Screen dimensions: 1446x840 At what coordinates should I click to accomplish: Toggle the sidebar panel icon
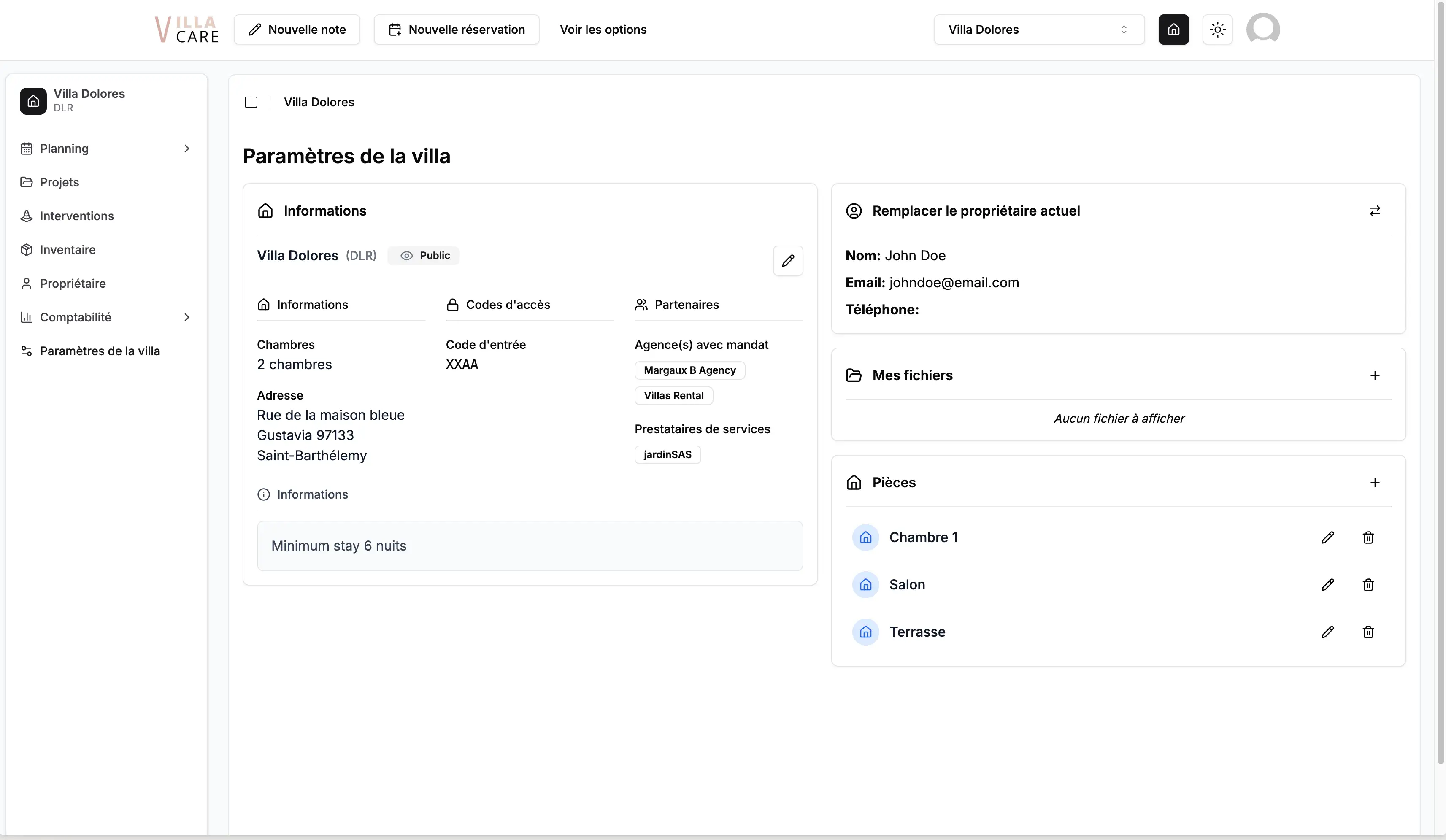[x=251, y=102]
